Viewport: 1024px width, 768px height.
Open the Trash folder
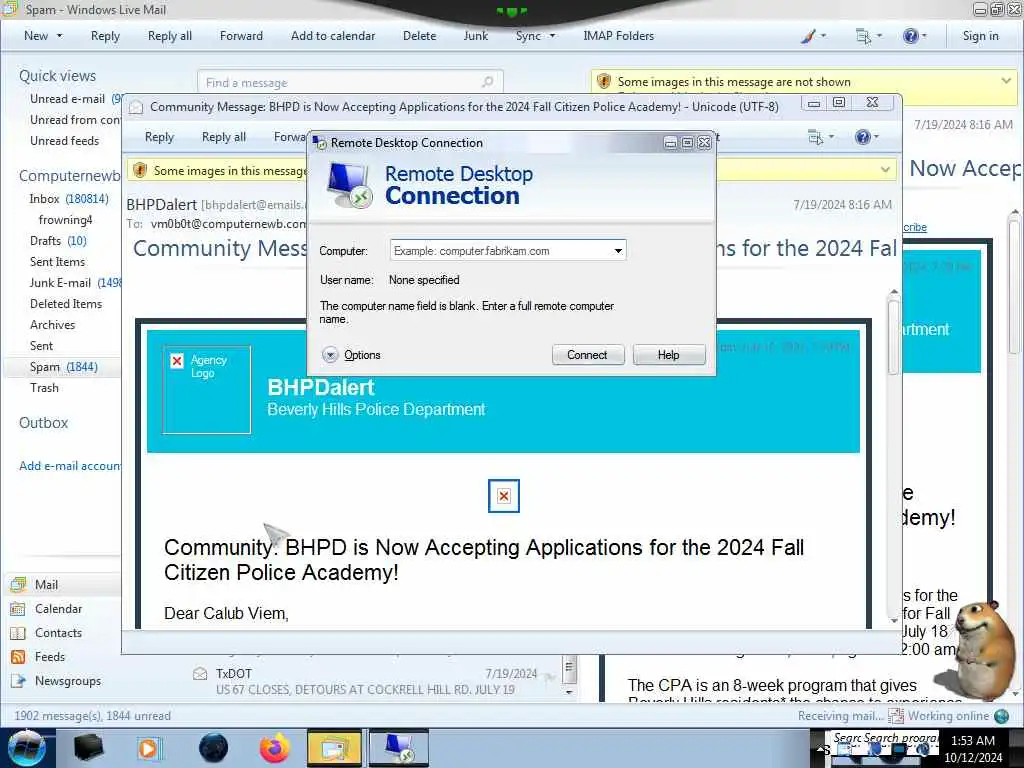pyautogui.click(x=44, y=388)
